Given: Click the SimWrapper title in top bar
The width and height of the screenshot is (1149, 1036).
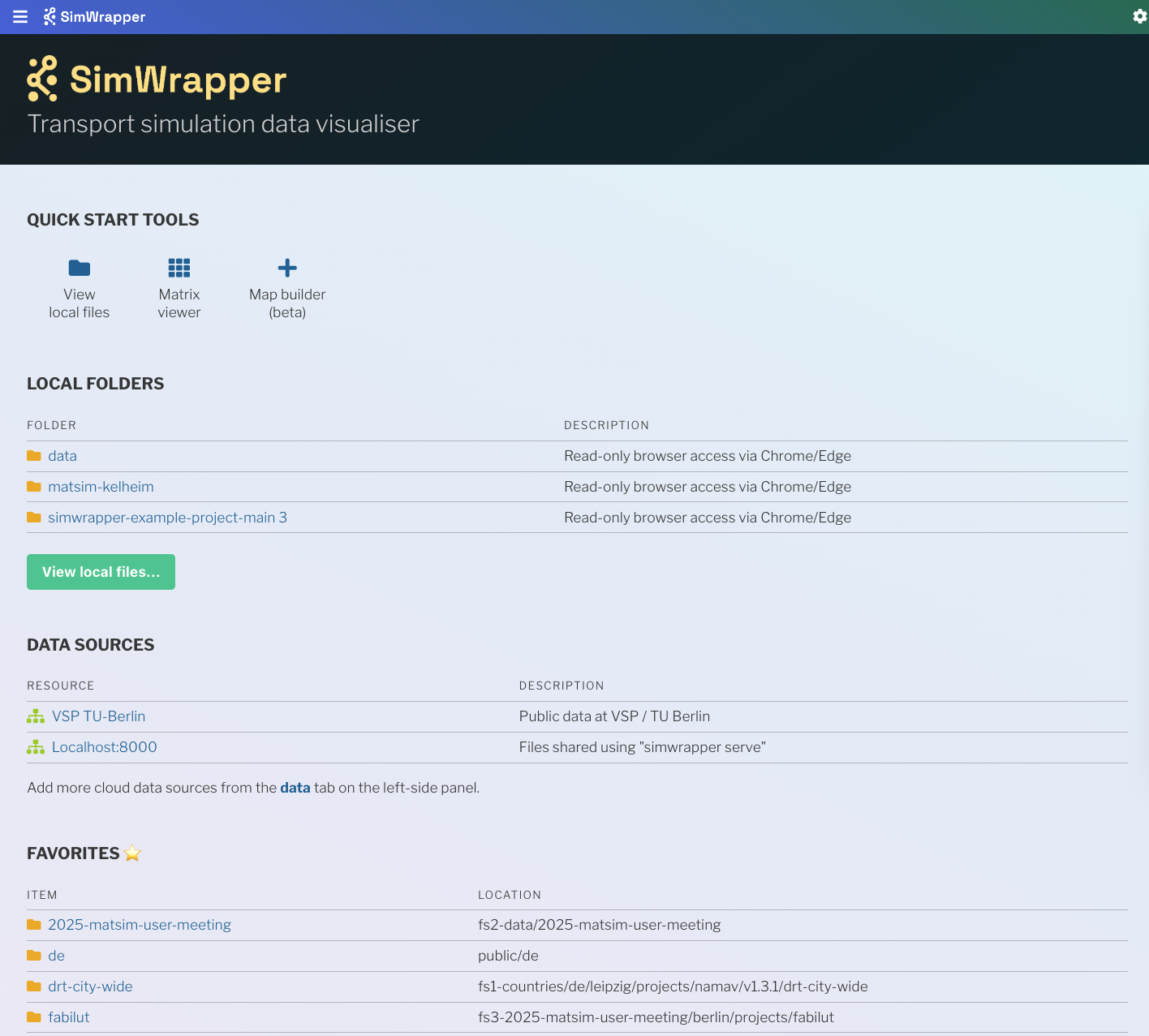Looking at the screenshot, I should click(x=102, y=17).
